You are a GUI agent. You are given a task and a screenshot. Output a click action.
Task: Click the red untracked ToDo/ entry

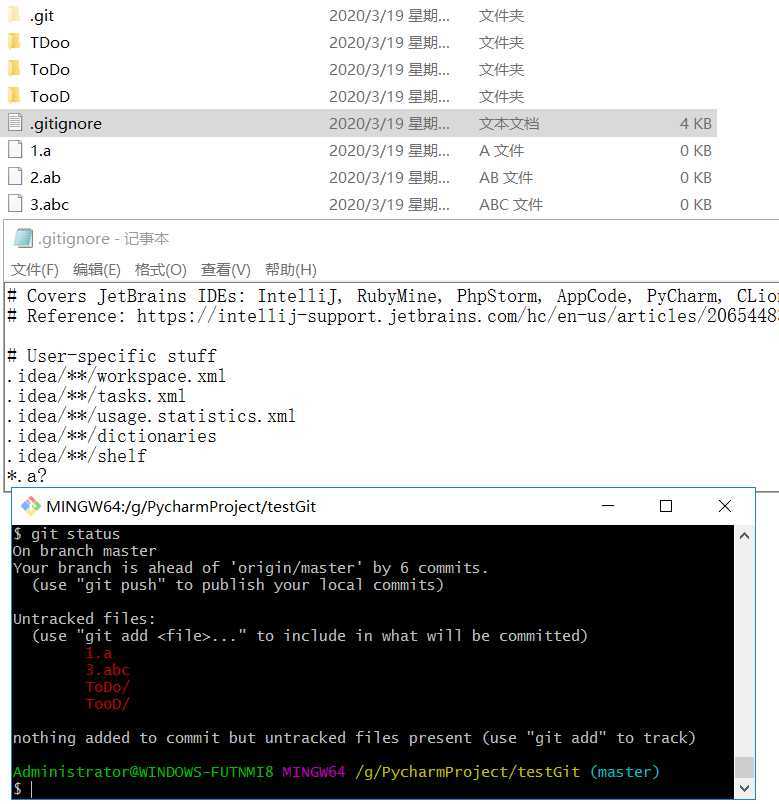pyautogui.click(x=108, y=687)
